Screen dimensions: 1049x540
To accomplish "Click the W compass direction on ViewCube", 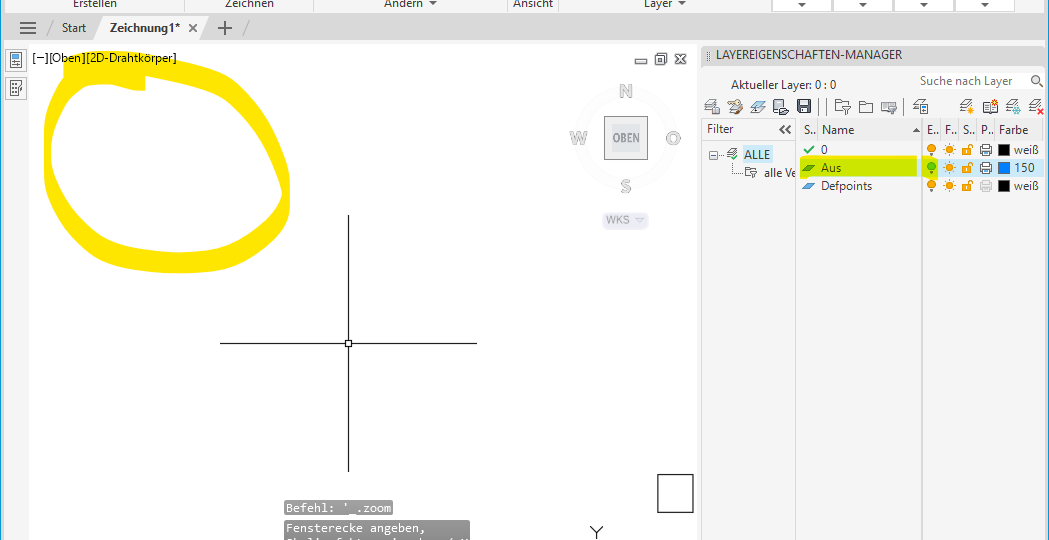I will point(578,138).
